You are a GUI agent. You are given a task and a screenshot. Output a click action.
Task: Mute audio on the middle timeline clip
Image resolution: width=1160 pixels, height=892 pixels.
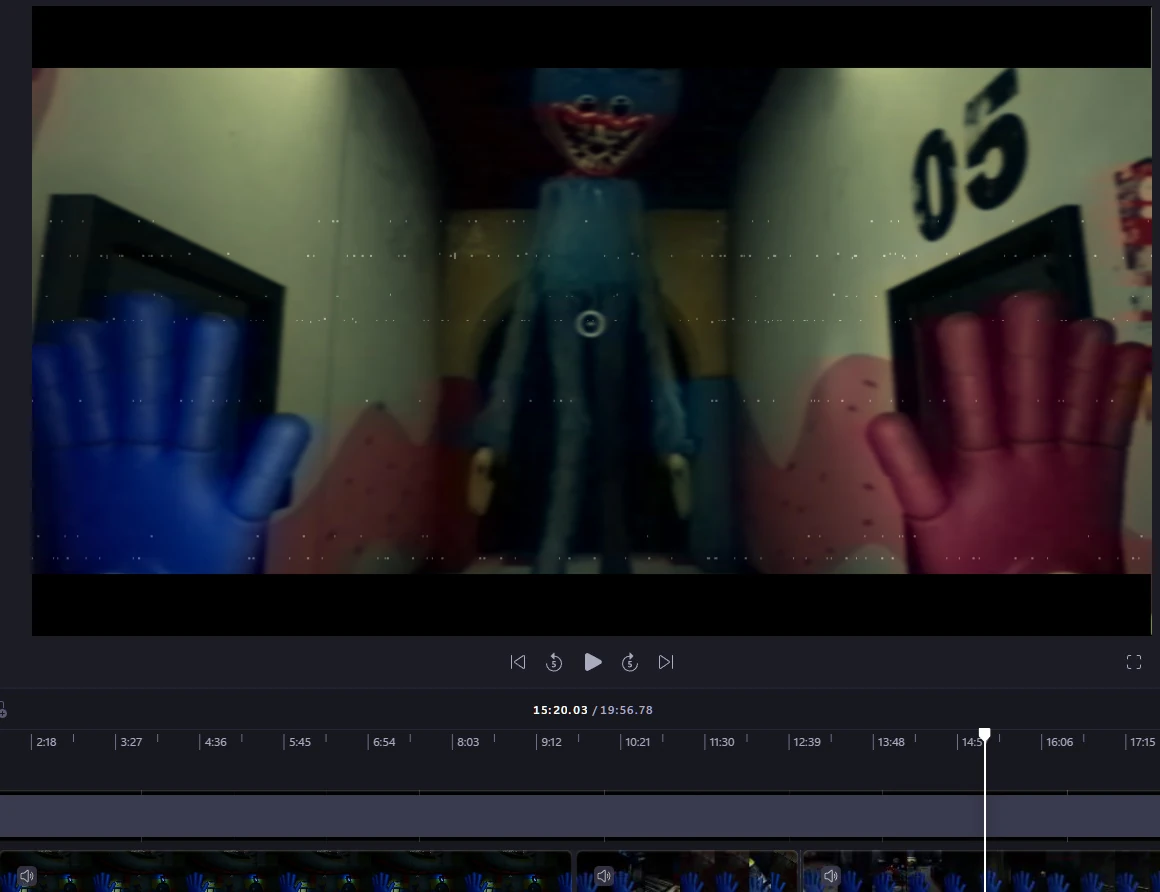604,876
